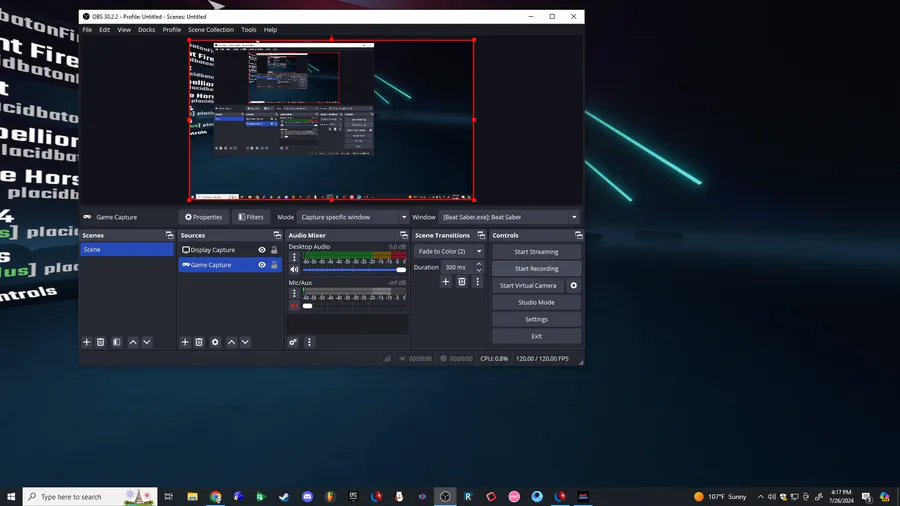The width and height of the screenshot is (900, 506).
Task: Open source Filters button in toolbar
Action: click(251, 217)
